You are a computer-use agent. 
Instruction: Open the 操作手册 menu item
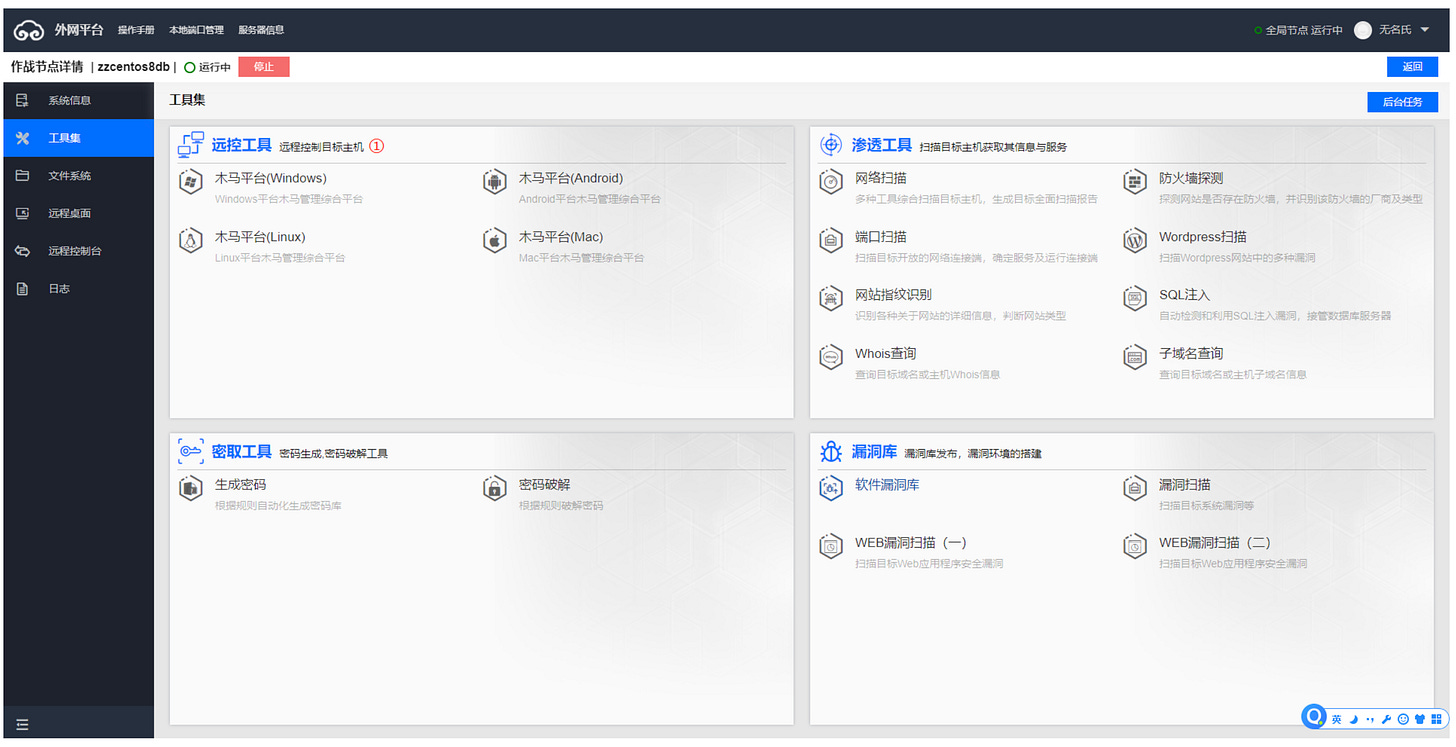coord(136,30)
